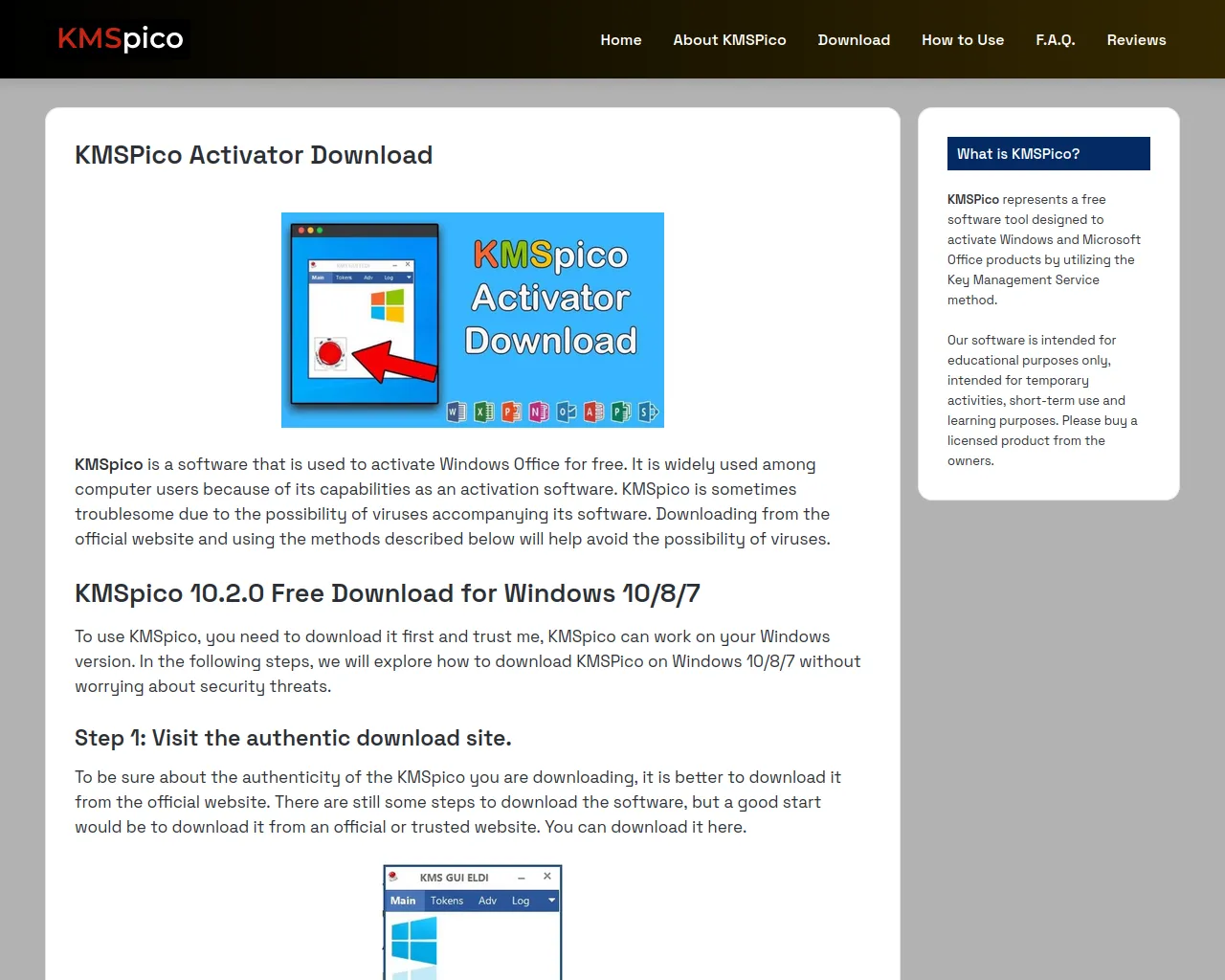This screenshot has width=1225, height=980.
Task: Open the Reviews nav link
Action: tap(1136, 40)
